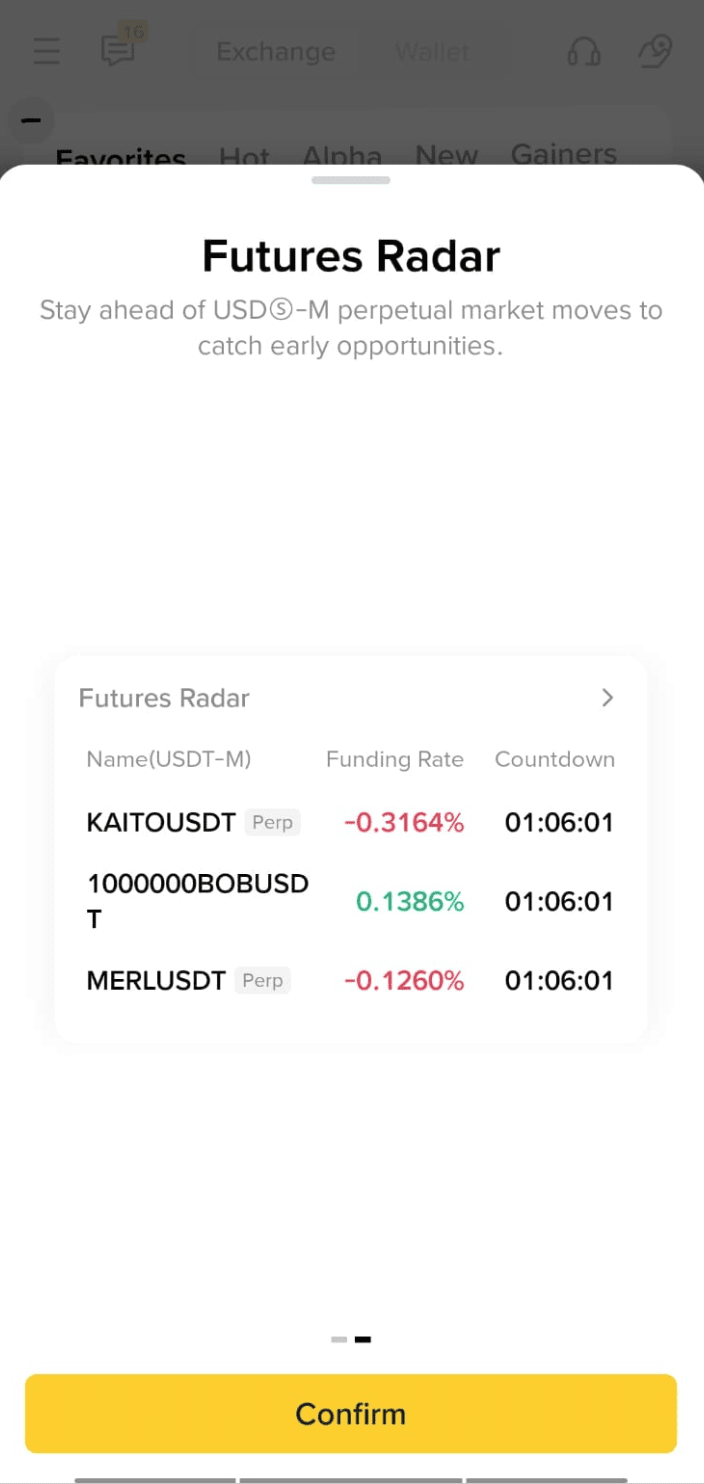Tap the first gray page indicator dot
Screen dimensions: 704x1484
point(339,1339)
